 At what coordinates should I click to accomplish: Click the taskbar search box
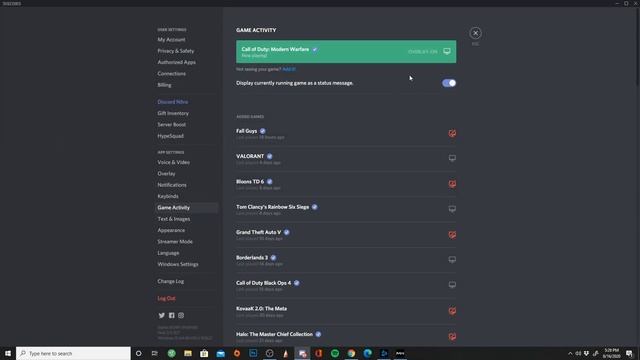pyautogui.click(x=73, y=353)
